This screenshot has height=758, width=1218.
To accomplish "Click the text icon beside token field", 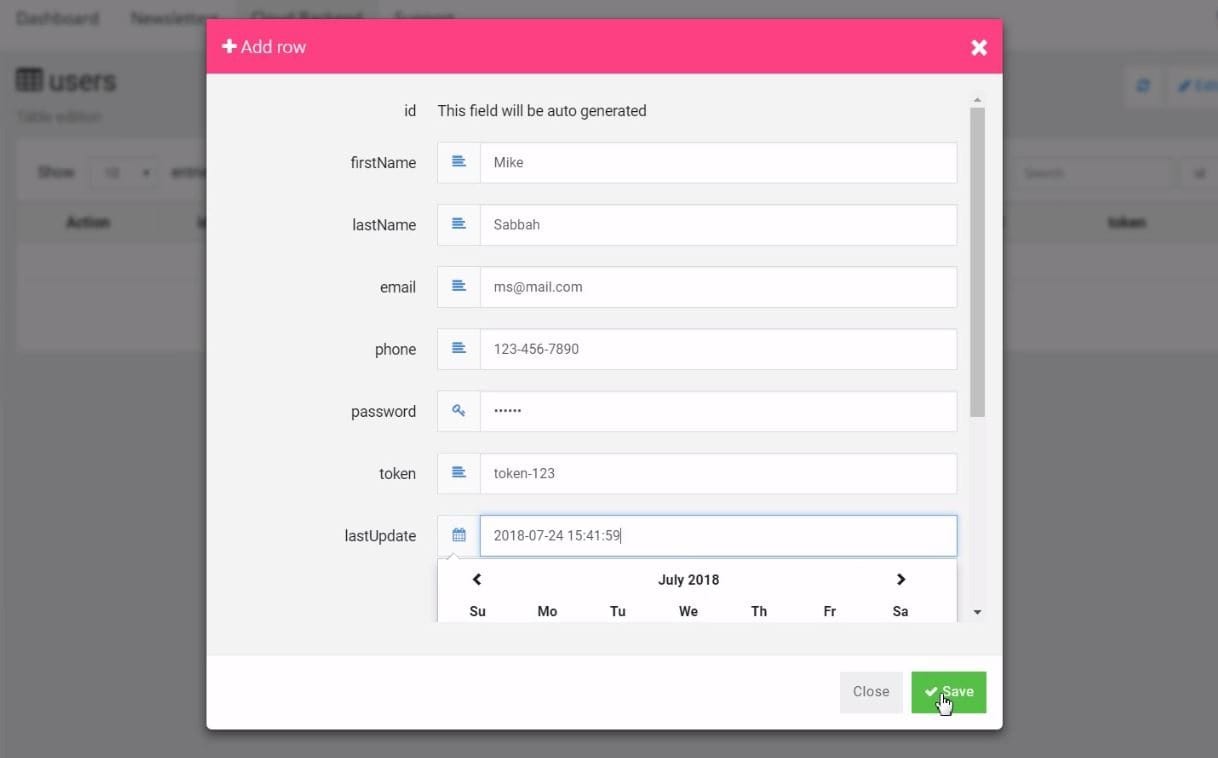I will pyautogui.click(x=459, y=473).
